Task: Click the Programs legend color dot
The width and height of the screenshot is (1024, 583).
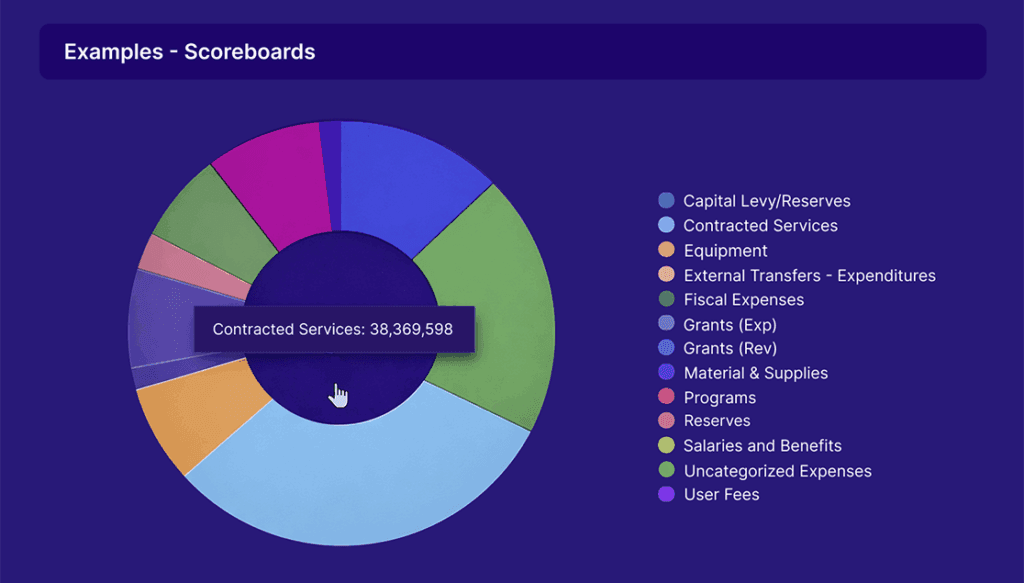Action: (667, 397)
